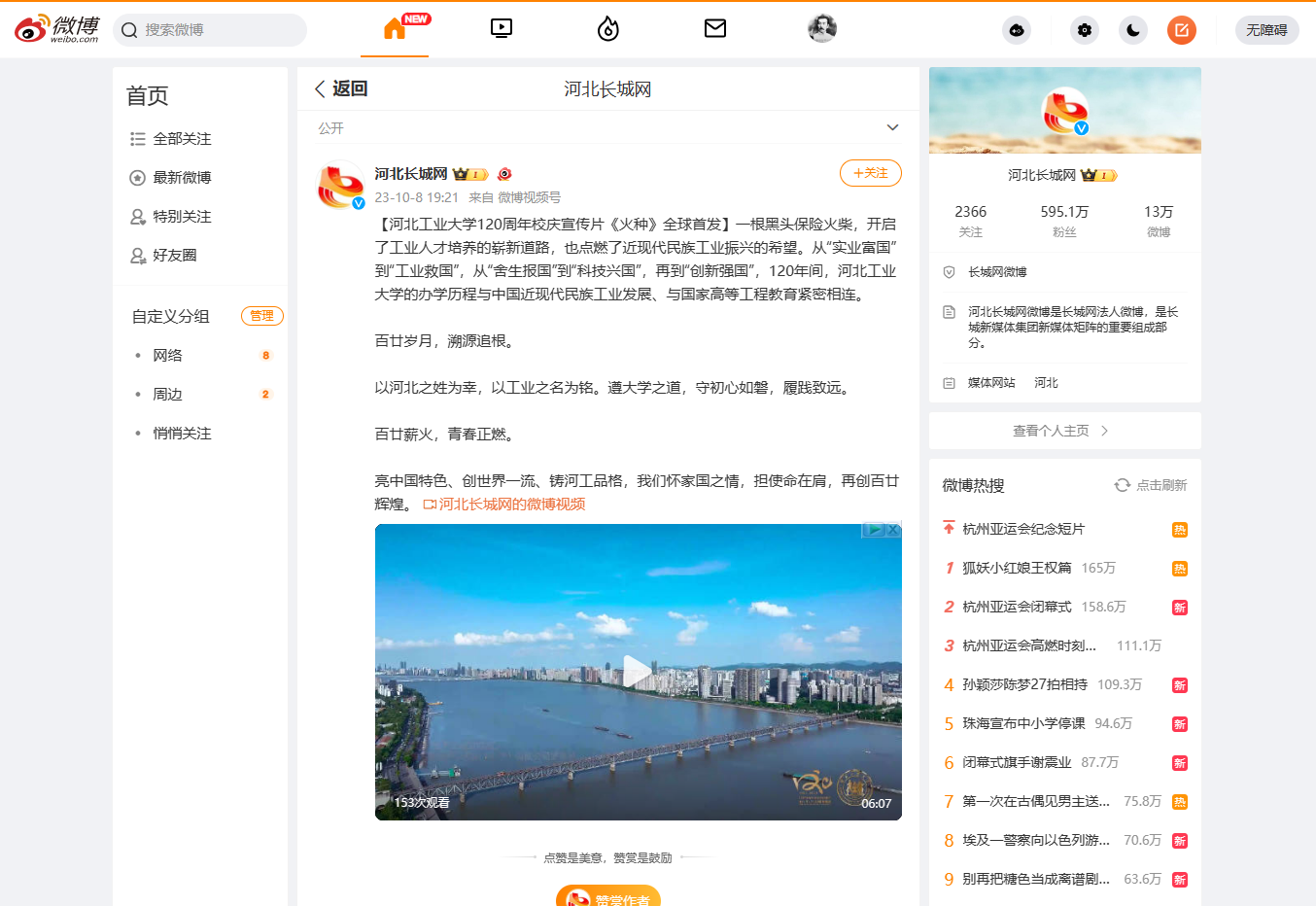Open the post timestamp 23-10-8 19:21
This screenshot has width=1316, height=906.
[417, 197]
